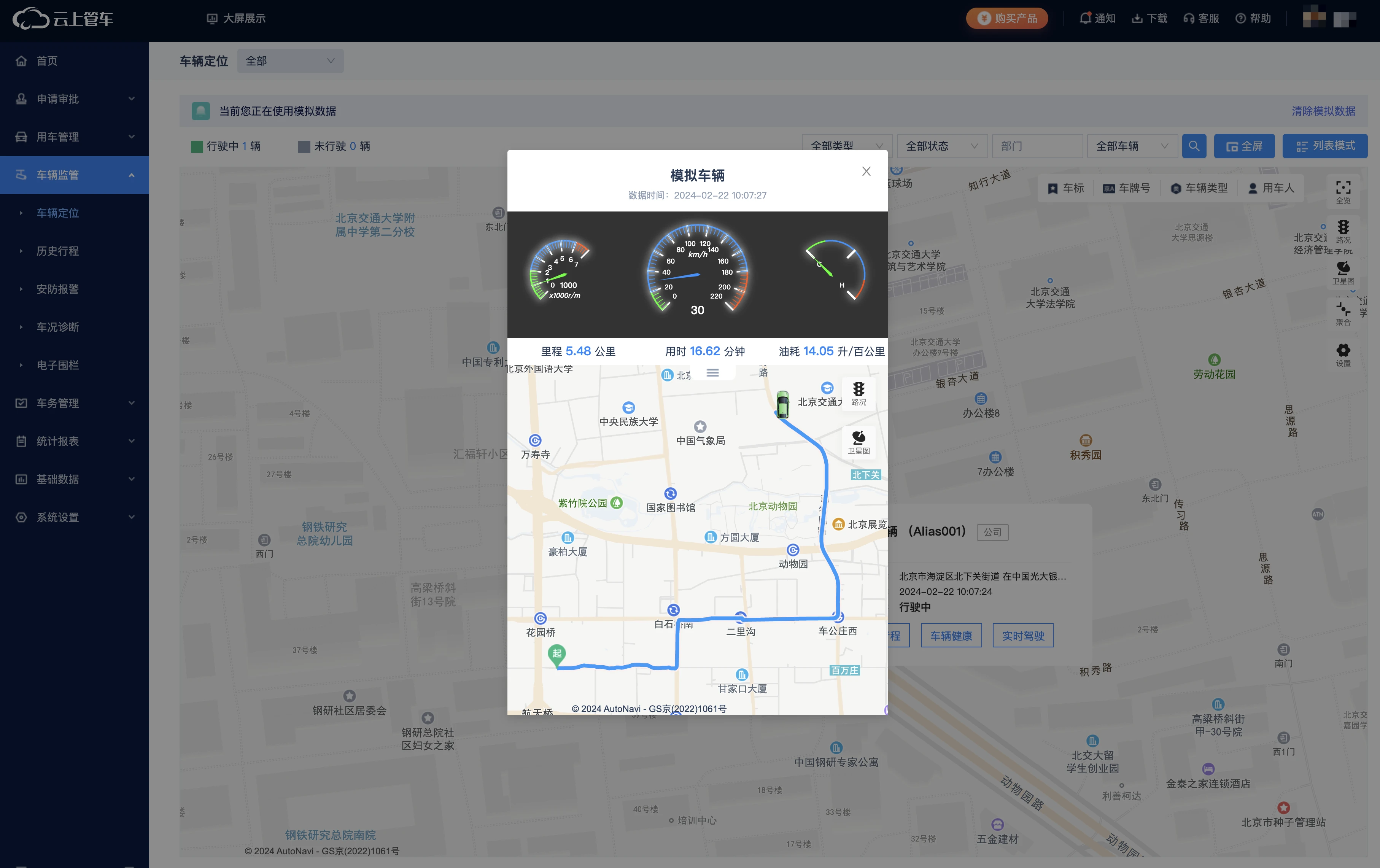Expand 基础数据 sidebar menu

(x=75, y=479)
